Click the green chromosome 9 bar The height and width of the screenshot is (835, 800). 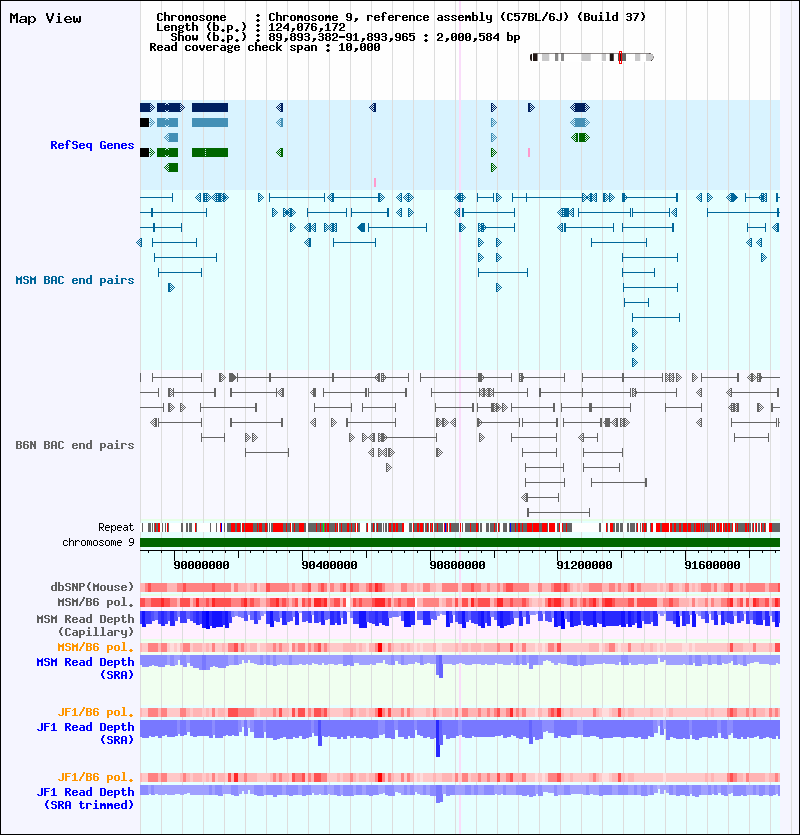(x=459, y=542)
